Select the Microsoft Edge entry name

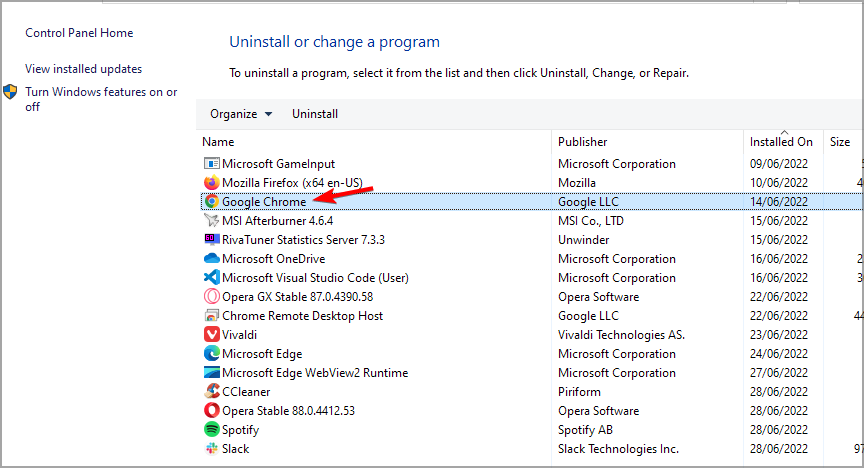coord(262,354)
